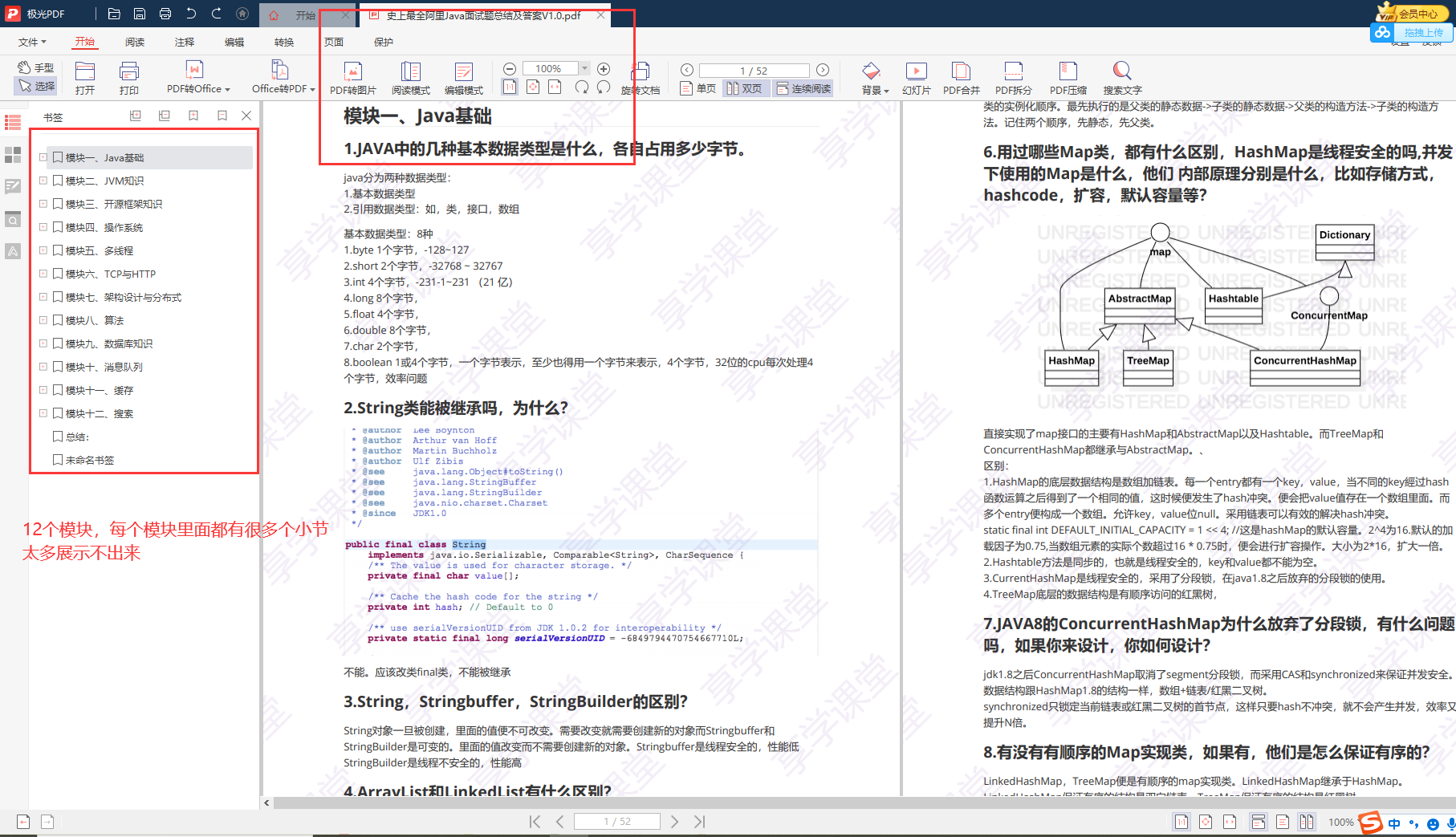
Task: Click fit width icon in ribbon
Action: click(x=555, y=87)
